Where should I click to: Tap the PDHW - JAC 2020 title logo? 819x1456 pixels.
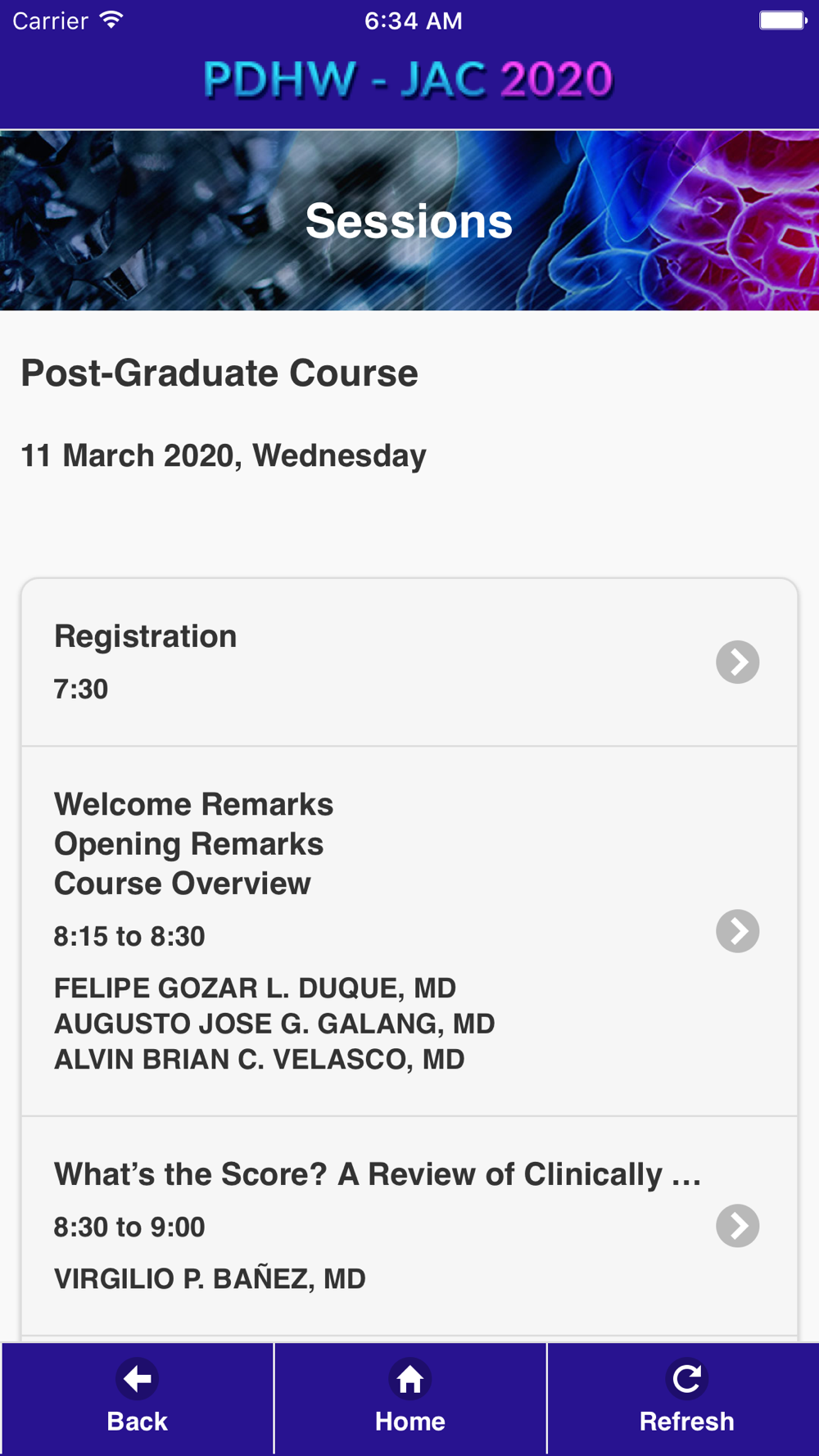[408, 79]
